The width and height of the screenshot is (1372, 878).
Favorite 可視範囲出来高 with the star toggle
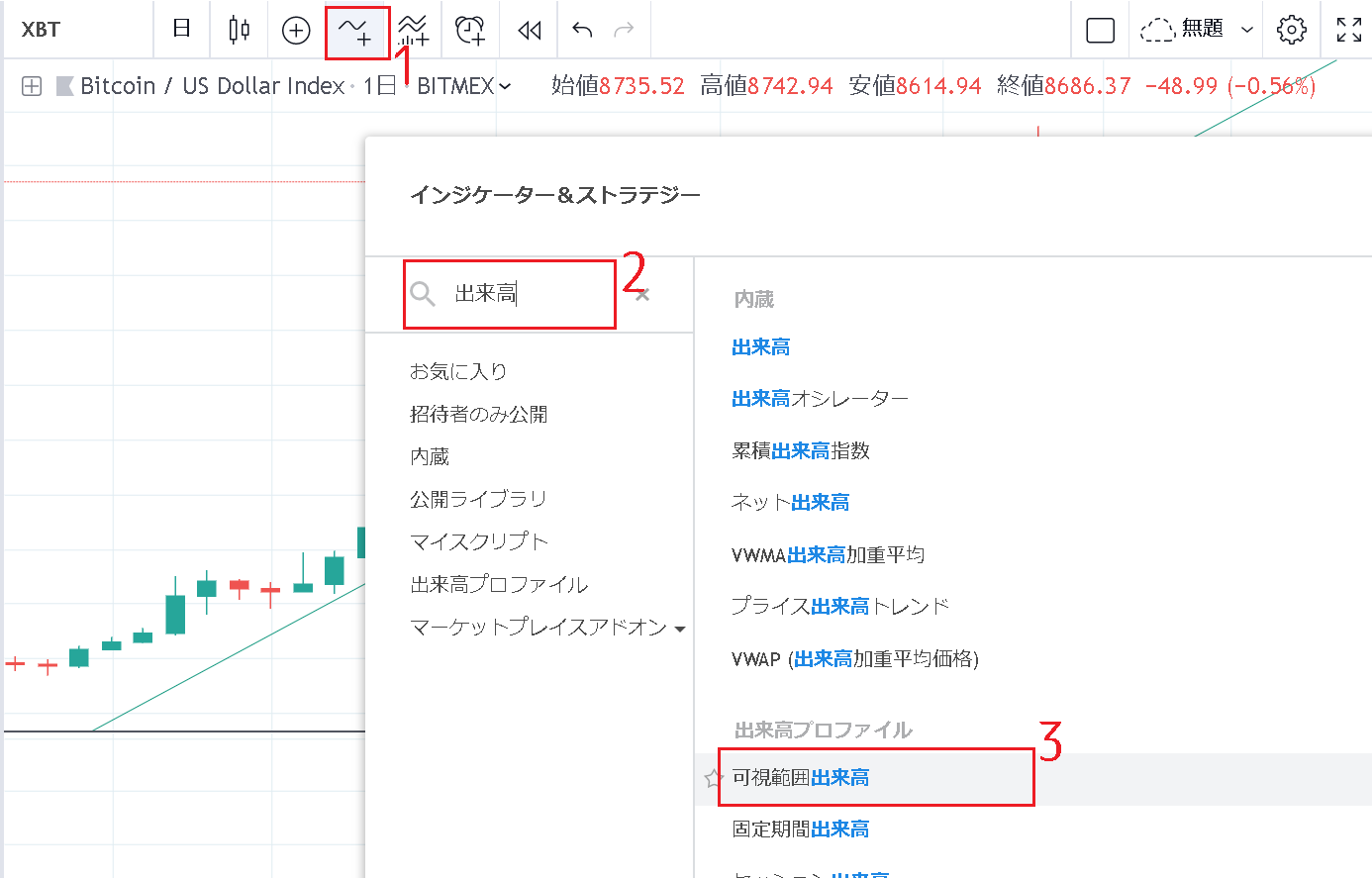tap(712, 778)
